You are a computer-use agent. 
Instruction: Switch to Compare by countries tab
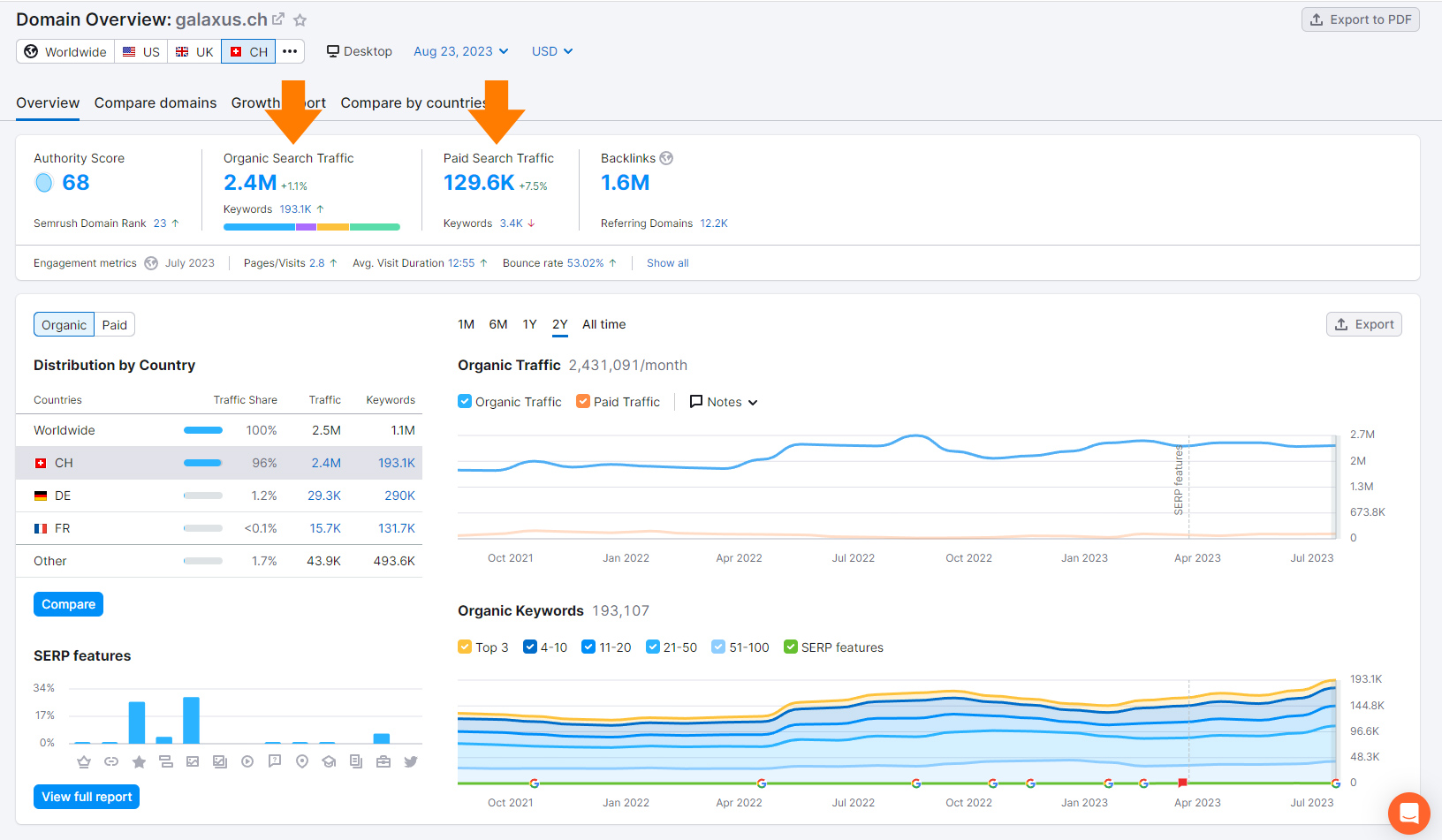pyautogui.click(x=414, y=102)
